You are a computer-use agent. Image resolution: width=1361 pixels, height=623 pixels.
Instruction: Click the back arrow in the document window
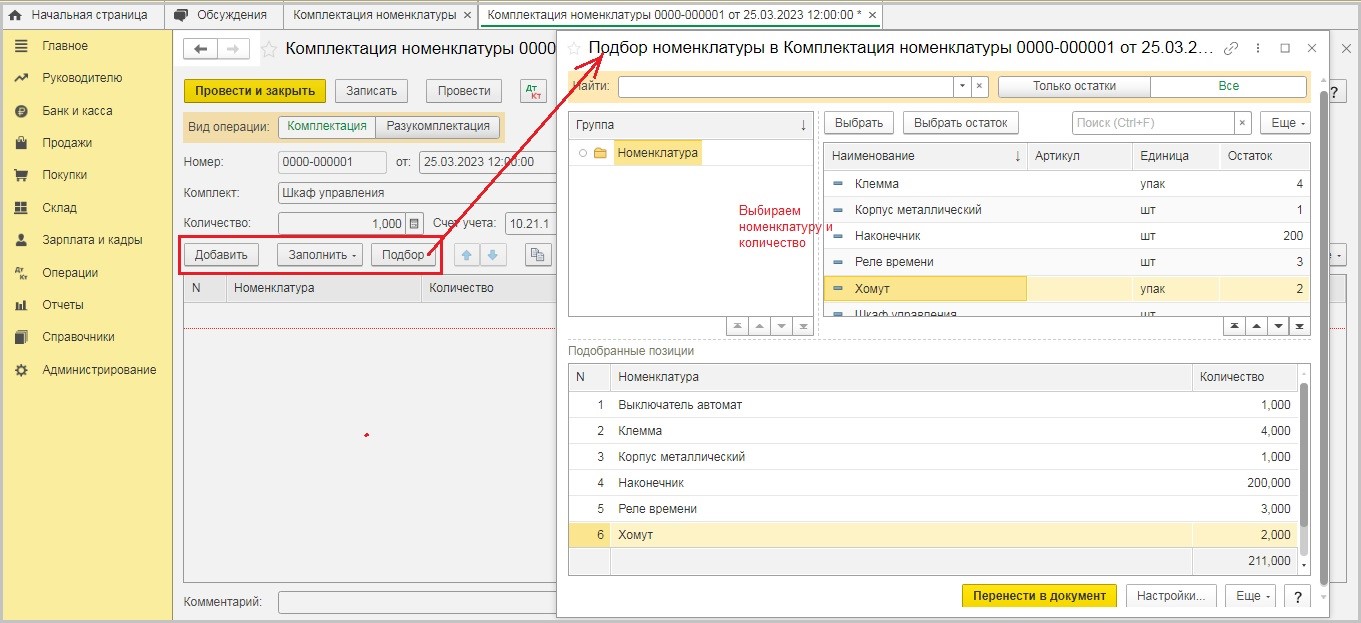tap(201, 49)
